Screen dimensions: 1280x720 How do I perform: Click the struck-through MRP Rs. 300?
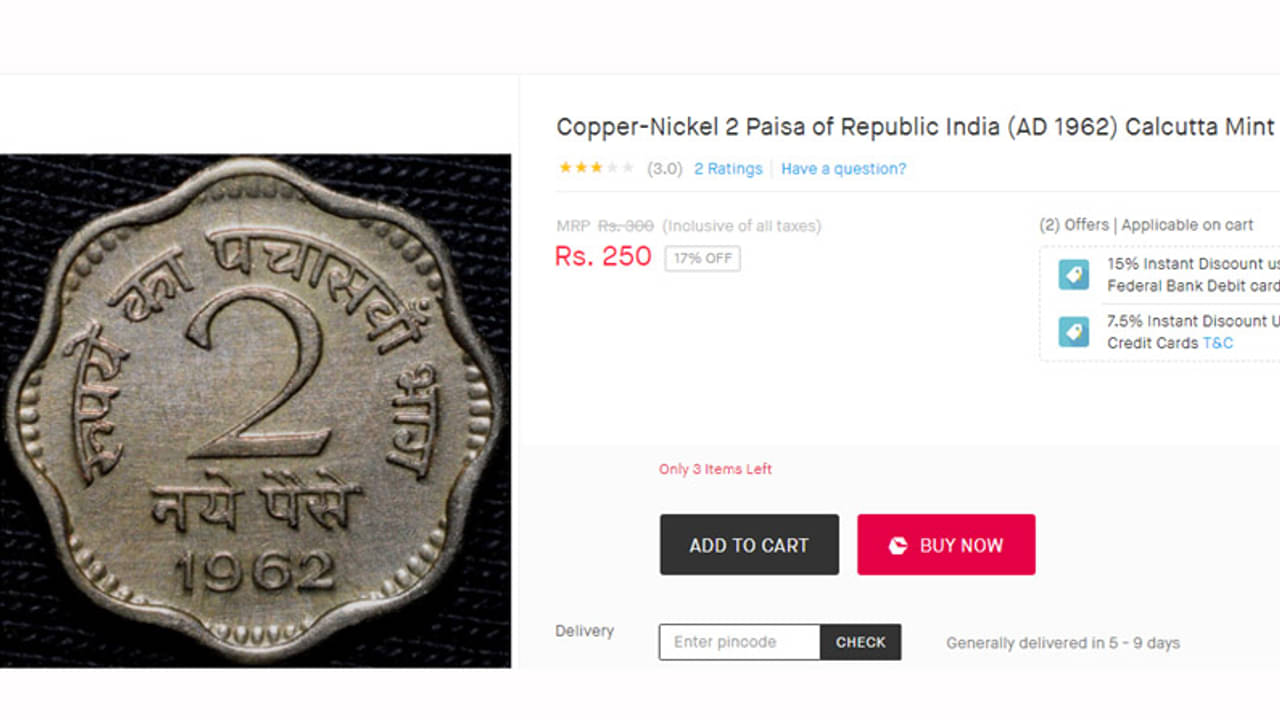coord(625,226)
